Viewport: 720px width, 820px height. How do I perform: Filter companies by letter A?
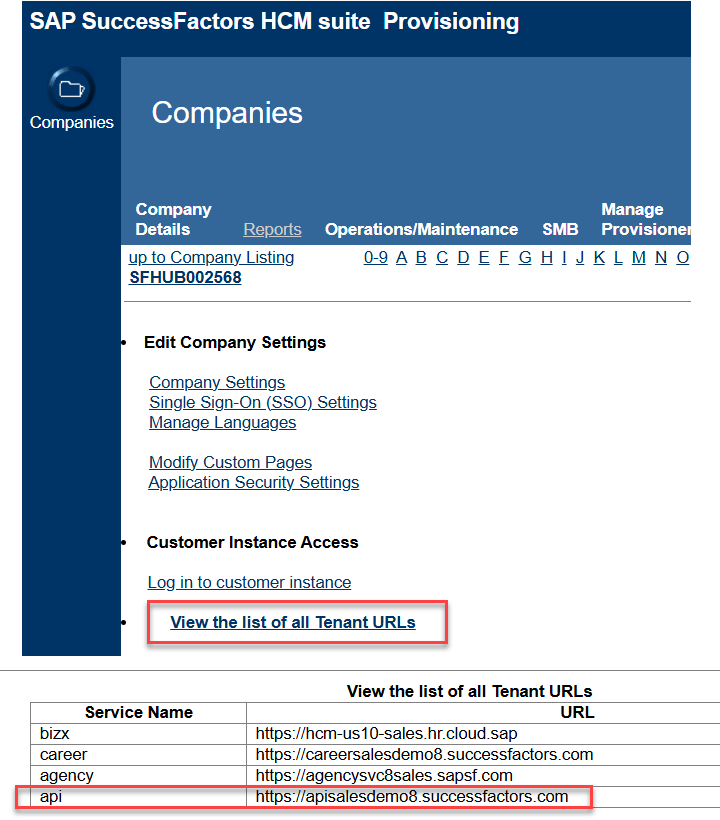click(401, 257)
